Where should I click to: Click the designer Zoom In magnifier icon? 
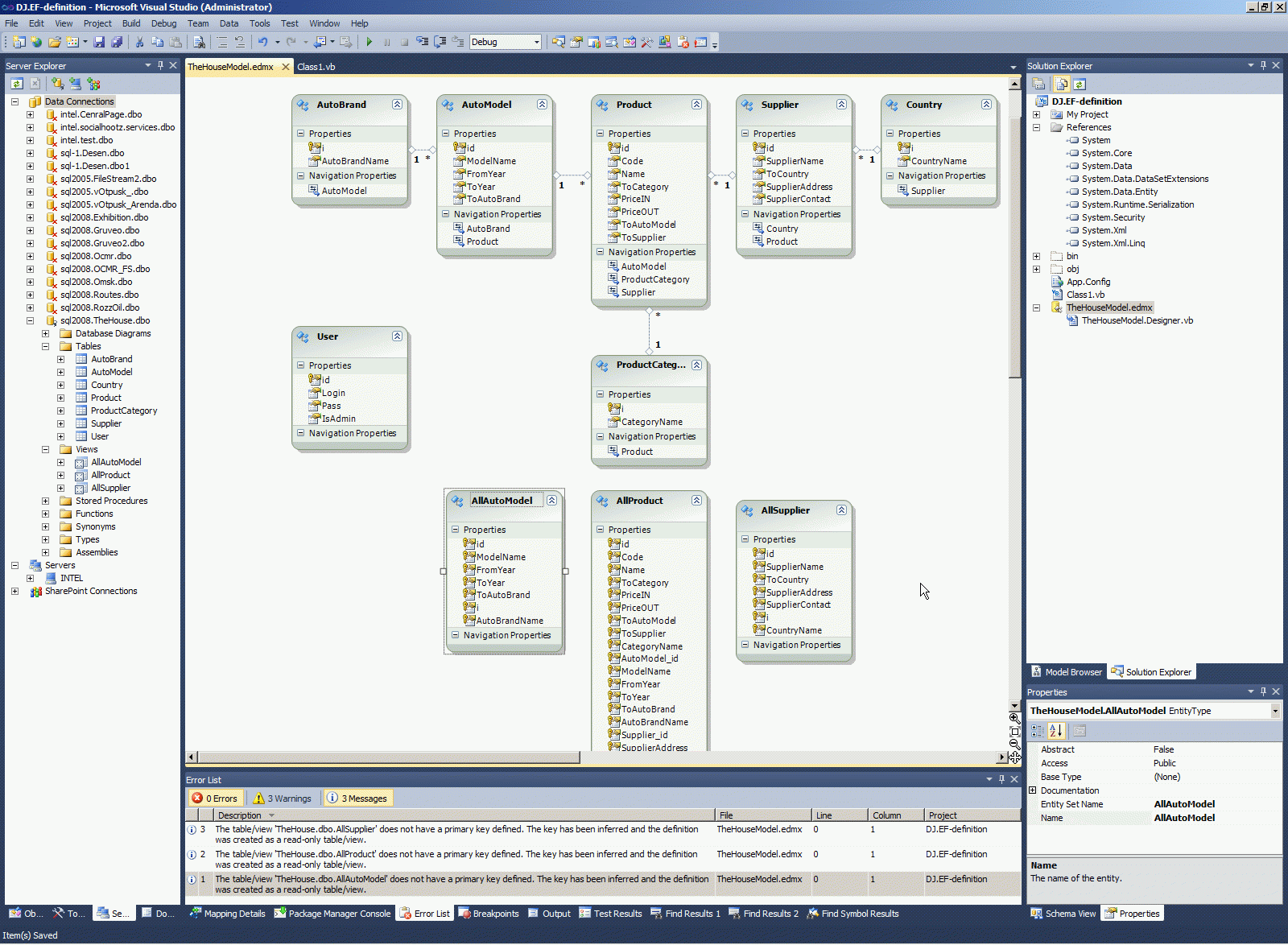(x=1014, y=718)
